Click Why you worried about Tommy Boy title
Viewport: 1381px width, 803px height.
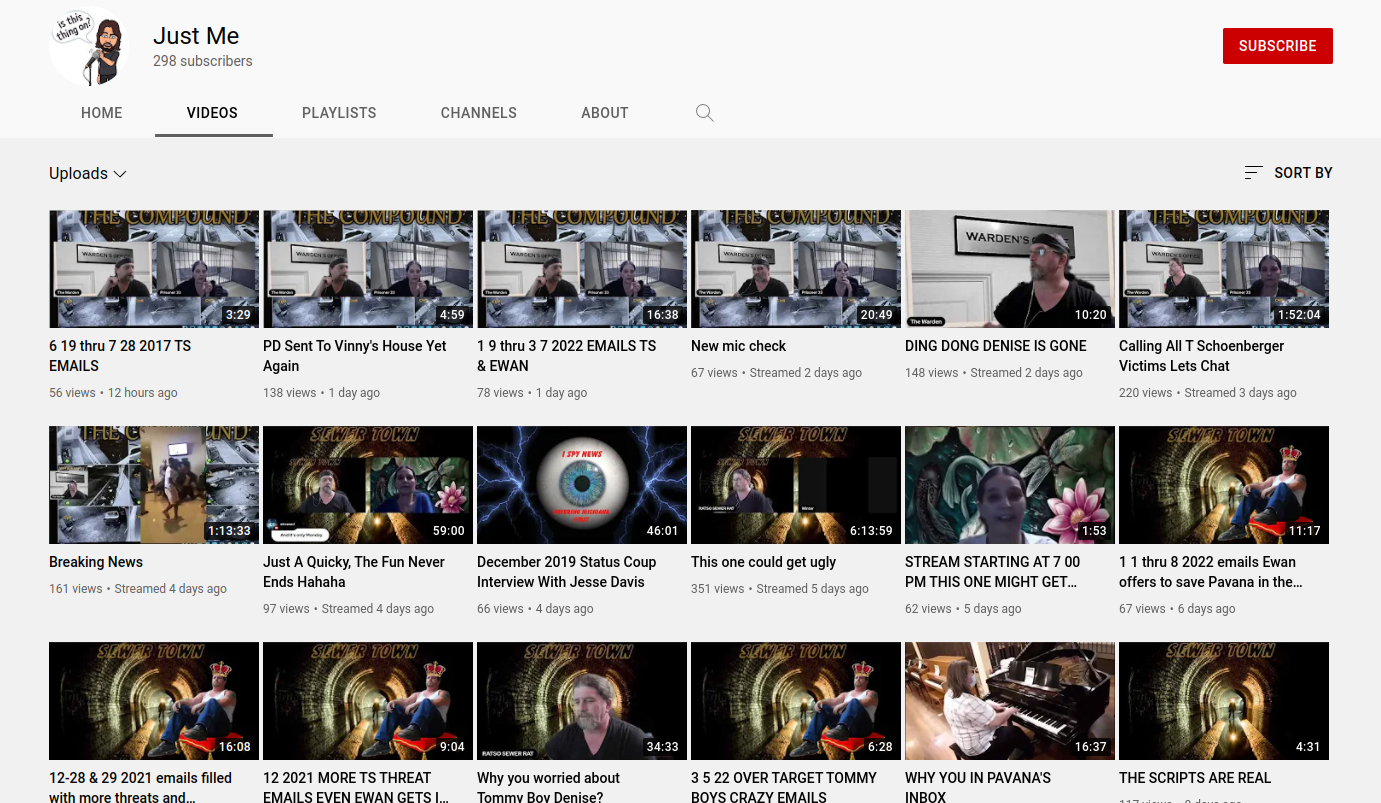549,788
